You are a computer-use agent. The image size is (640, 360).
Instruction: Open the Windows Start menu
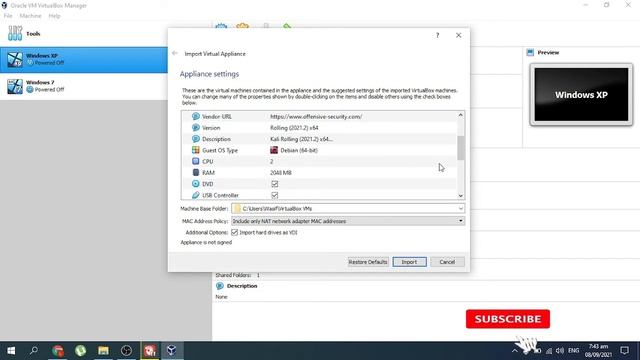pos(11,351)
